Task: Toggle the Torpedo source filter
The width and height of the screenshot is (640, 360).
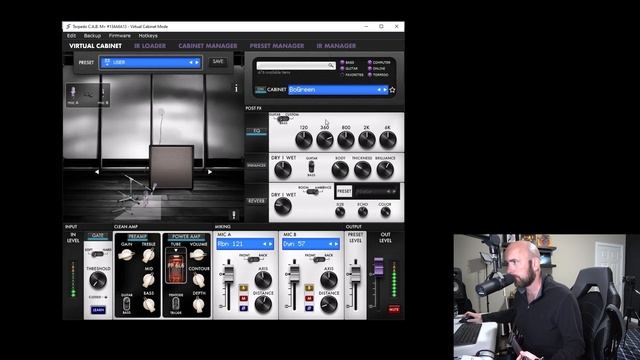Action: (x=369, y=75)
